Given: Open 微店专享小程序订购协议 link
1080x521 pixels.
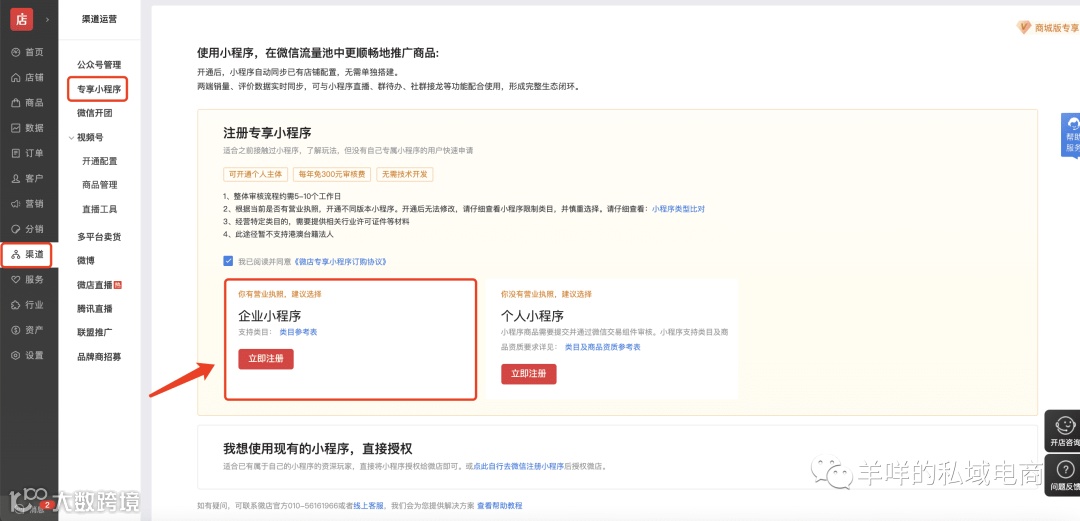Looking at the screenshot, I should (x=340, y=262).
